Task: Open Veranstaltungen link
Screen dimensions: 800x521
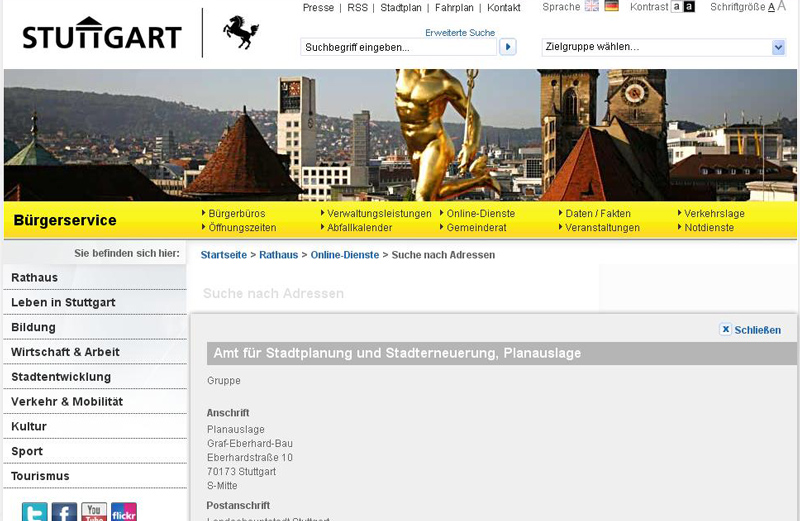Action: (603, 228)
